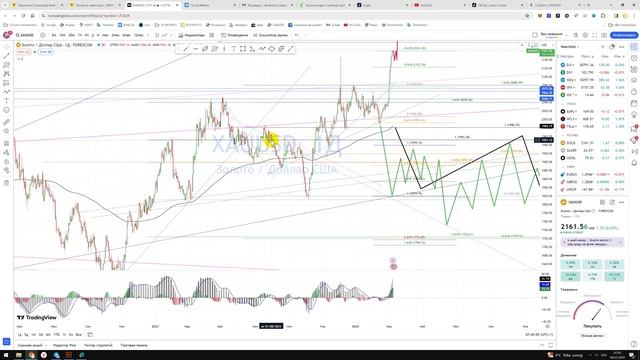The width and height of the screenshot is (640, 360).
Task: Open the emoji and icons tool
Action: coord(6,110)
